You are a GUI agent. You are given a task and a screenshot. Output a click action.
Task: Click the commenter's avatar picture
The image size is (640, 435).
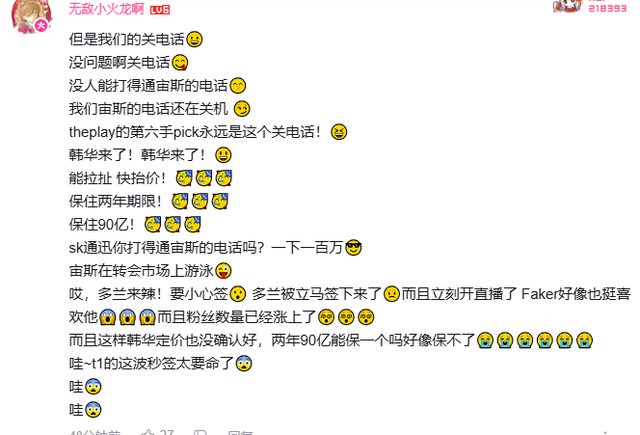coord(32,15)
